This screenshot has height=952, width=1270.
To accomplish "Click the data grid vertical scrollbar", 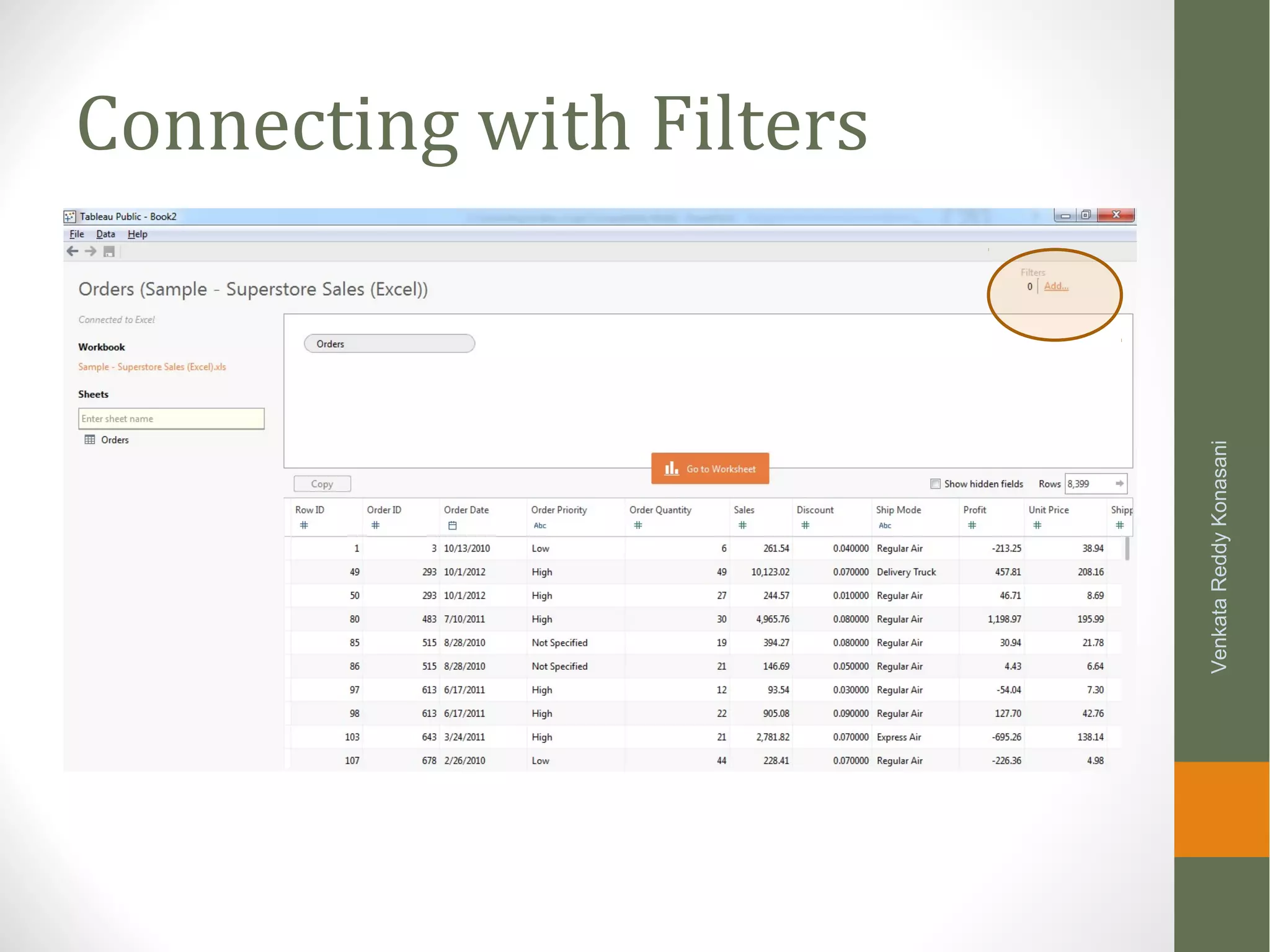I will click(1127, 549).
